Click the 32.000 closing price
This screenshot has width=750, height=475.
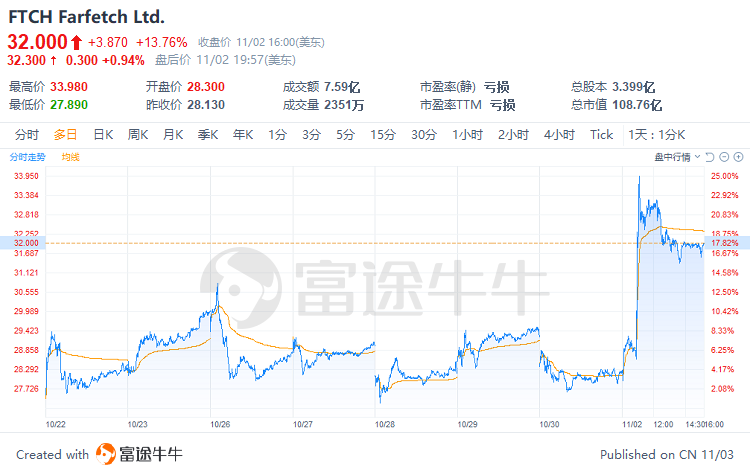[x=37, y=42]
